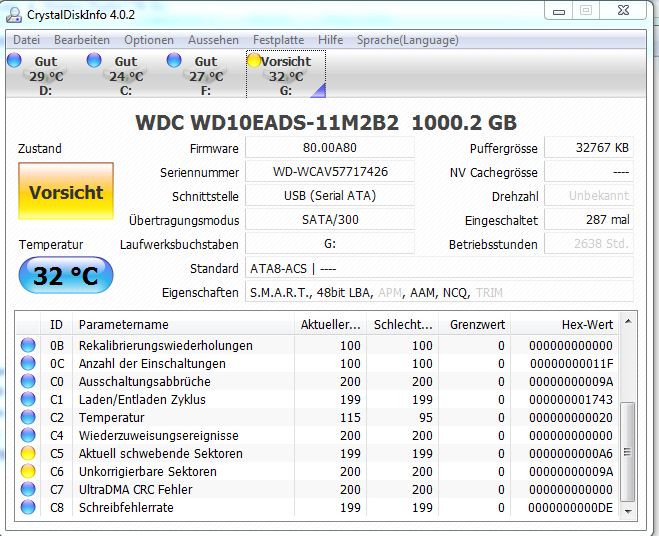This screenshot has width=659, height=536.
Task: Click hex value 00000000011F
Action: pos(571,363)
